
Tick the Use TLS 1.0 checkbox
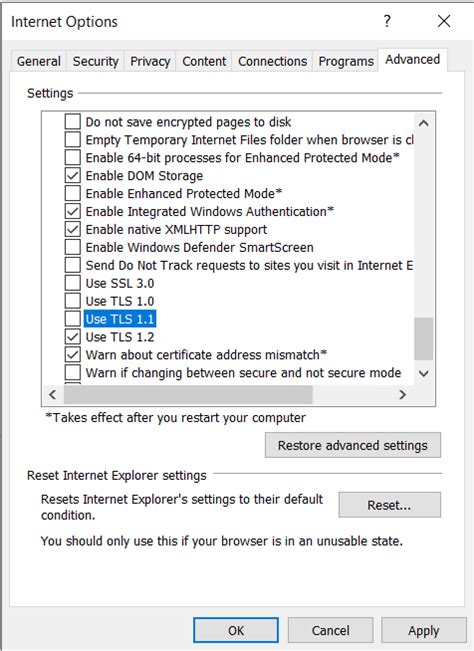coord(73,300)
